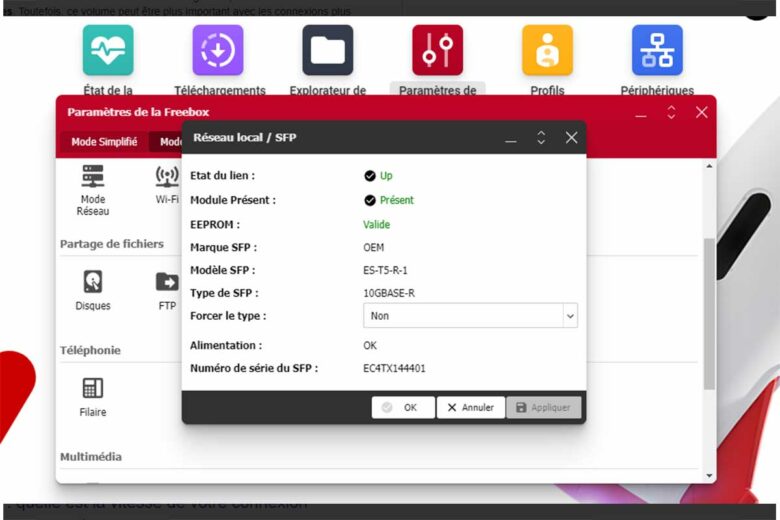Open the Téléchargements purple icon

pos(218,50)
